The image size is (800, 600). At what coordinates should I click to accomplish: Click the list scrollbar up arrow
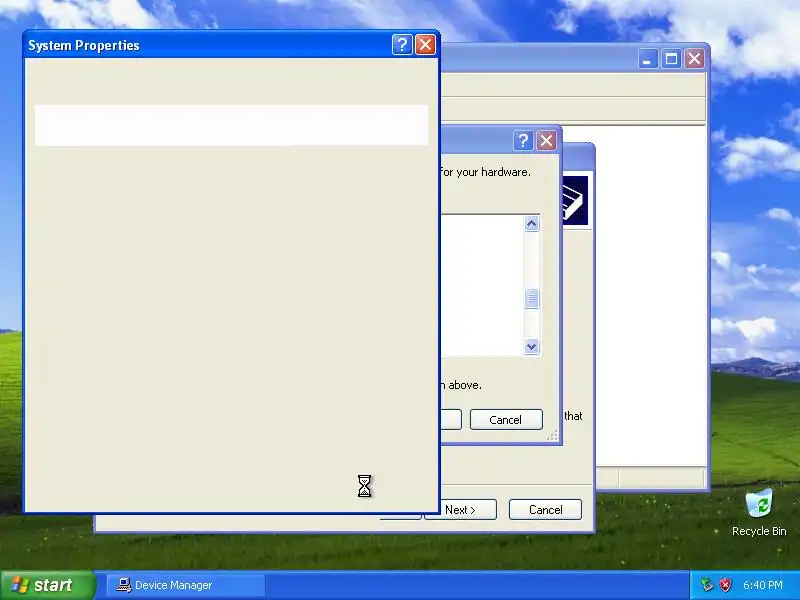tap(531, 223)
